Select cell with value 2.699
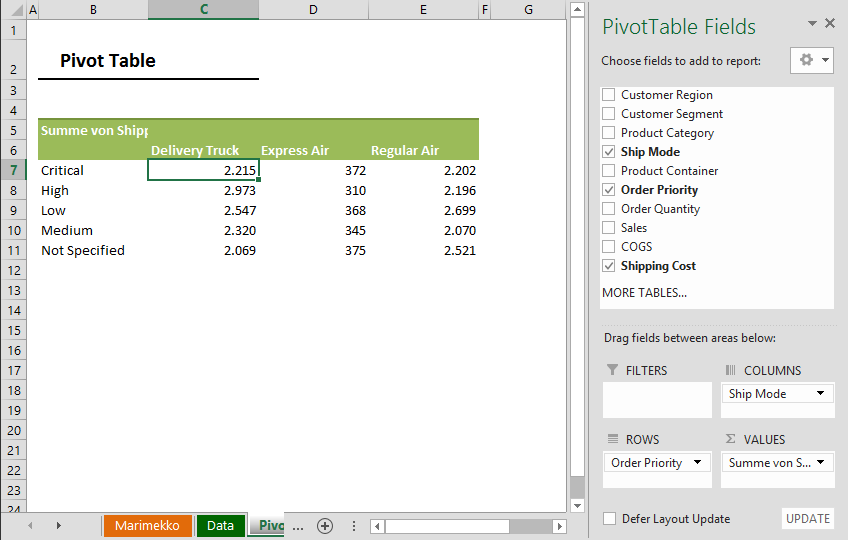848x540 pixels. pyautogui.click(x=423, y=210)
